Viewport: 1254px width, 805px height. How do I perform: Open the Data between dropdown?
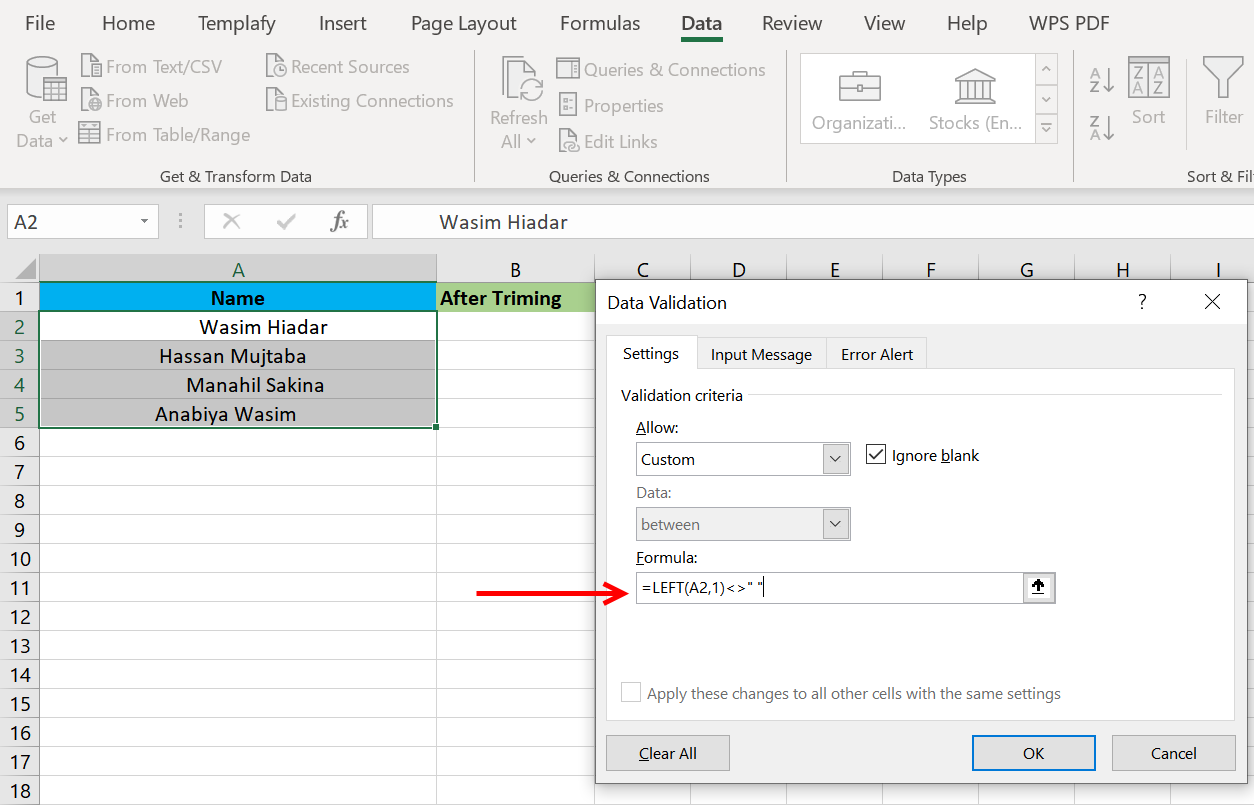pos(835,523)
